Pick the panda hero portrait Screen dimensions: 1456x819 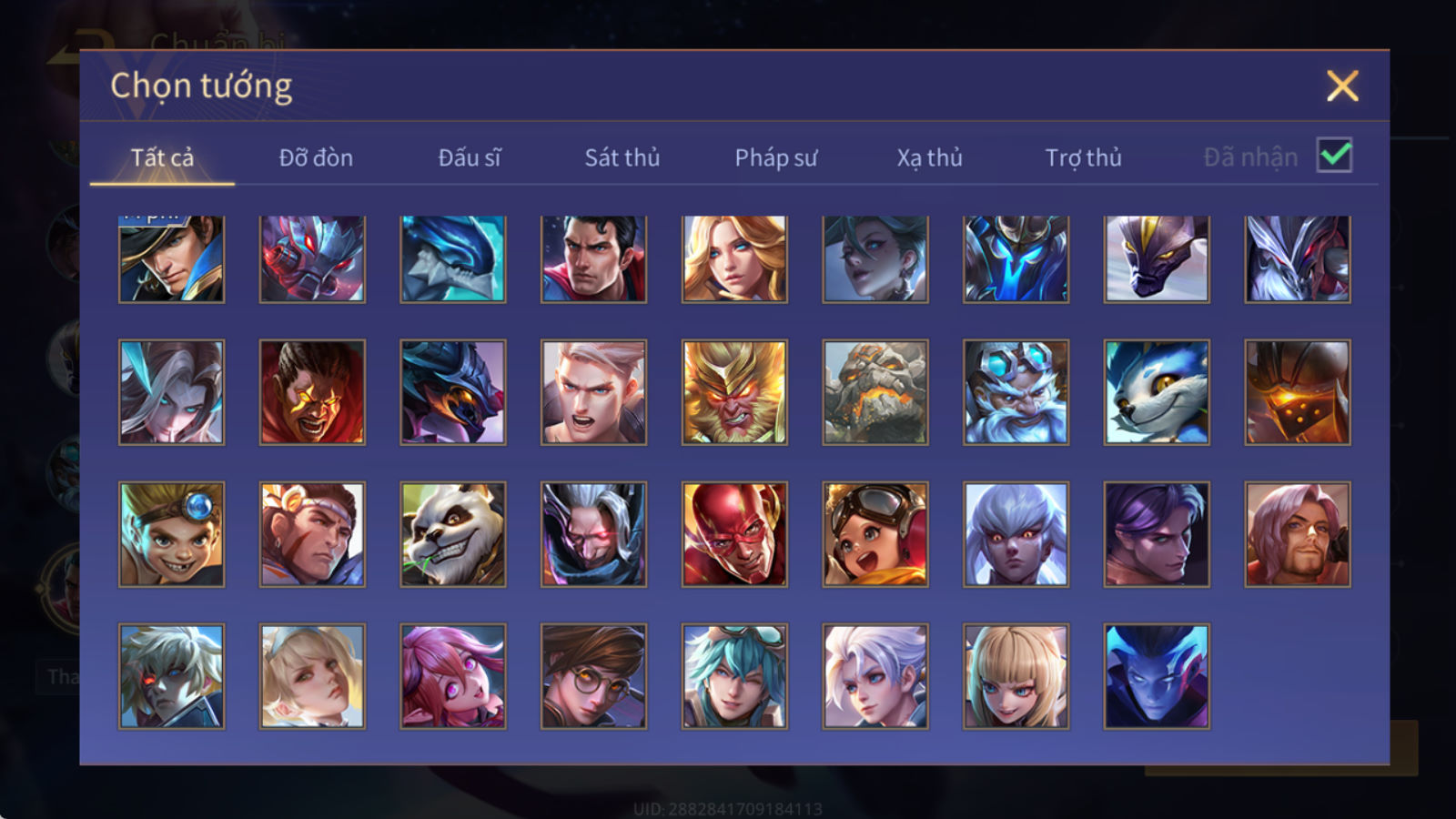click(453, 534)
